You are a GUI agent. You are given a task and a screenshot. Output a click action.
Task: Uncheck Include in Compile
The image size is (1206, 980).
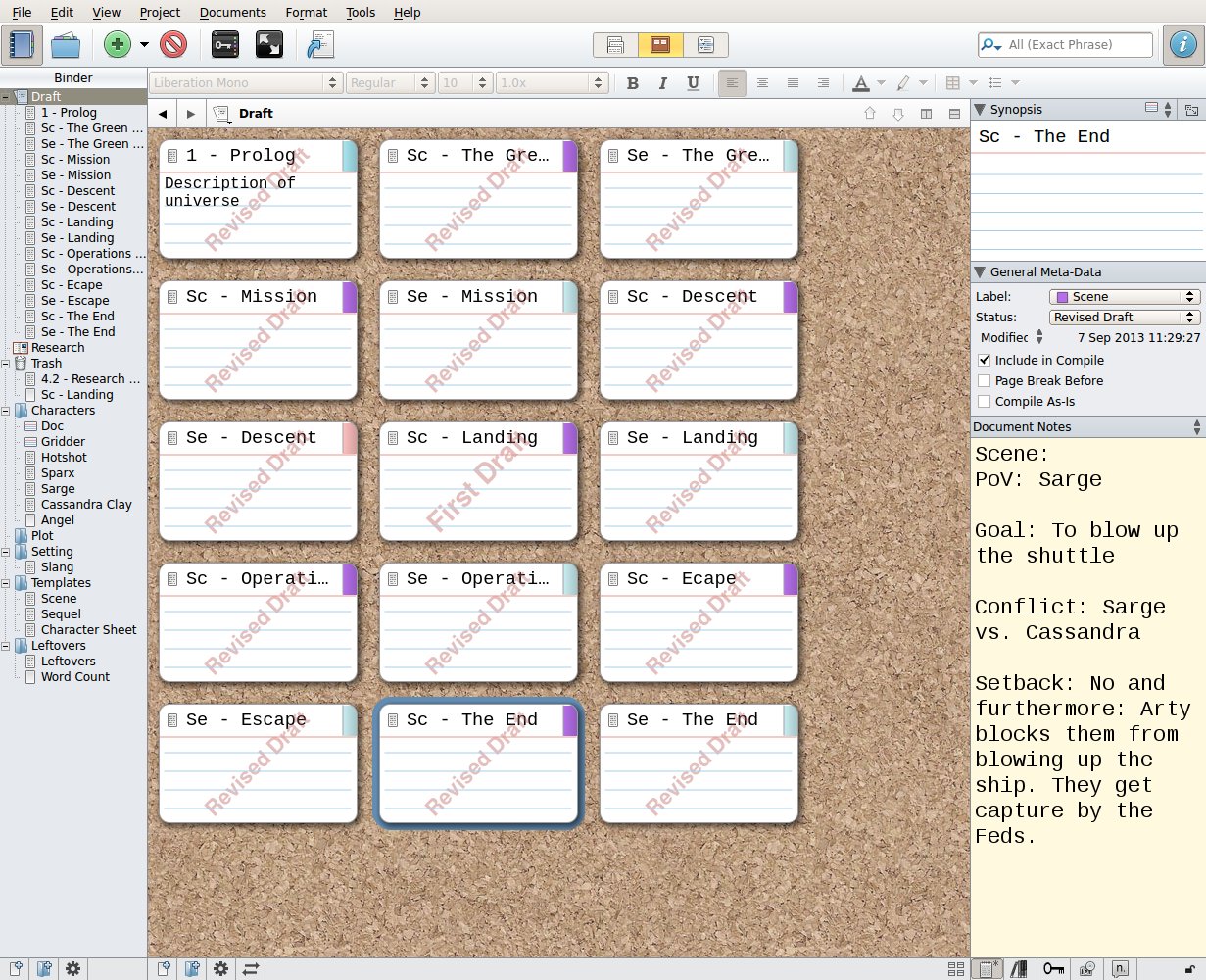[x=985, y=361]
